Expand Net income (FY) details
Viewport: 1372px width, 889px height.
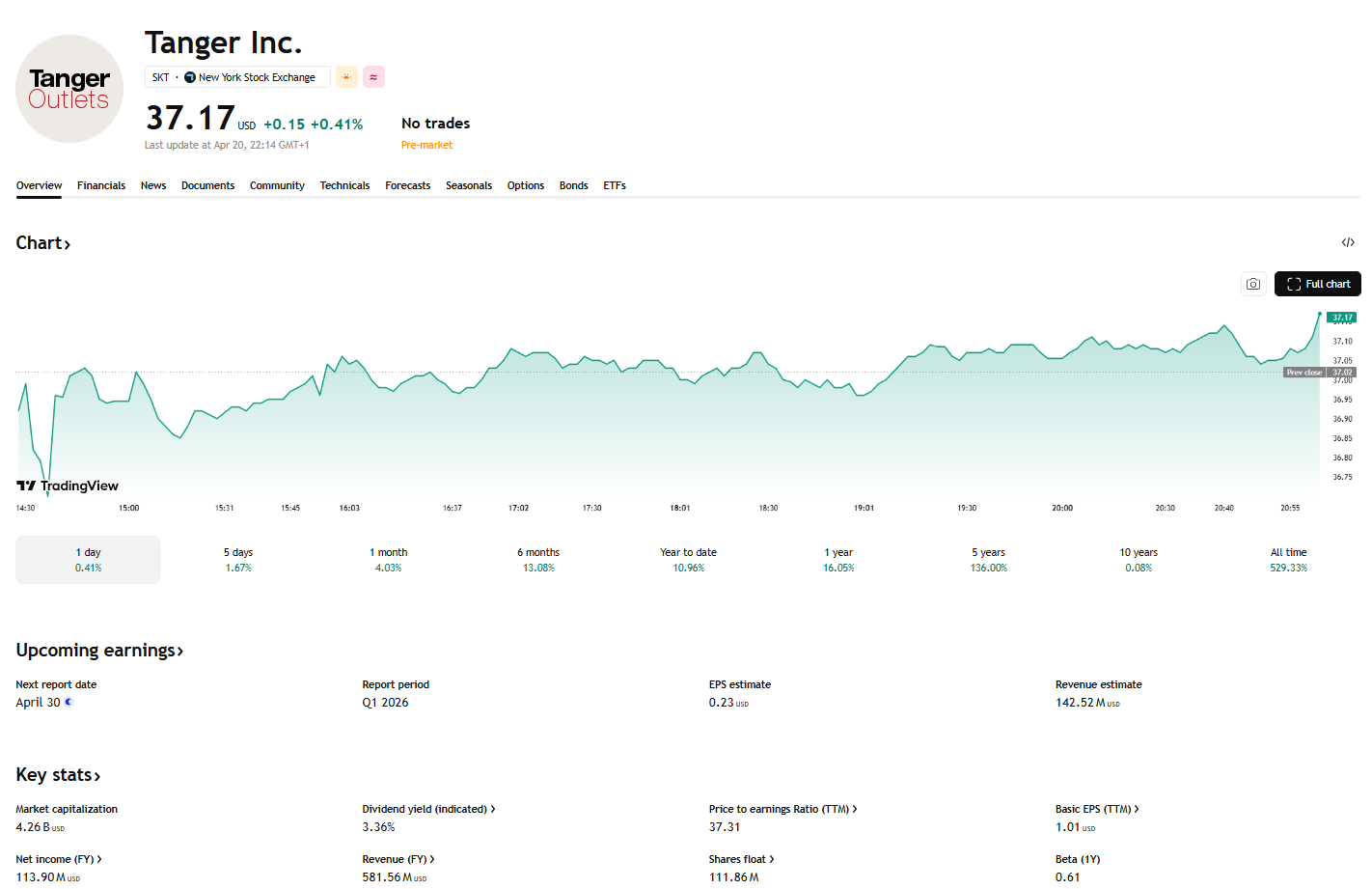pyautogui.click(x=59, y=859)
